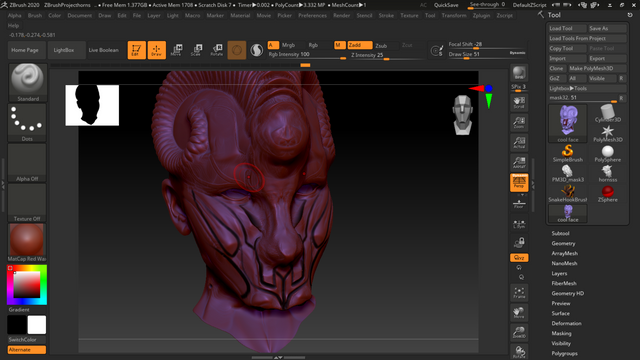This screenshot has height=360, width=640.
Task: Toggle the Gizmo 3D sphere icon
Action: (237, 50)
